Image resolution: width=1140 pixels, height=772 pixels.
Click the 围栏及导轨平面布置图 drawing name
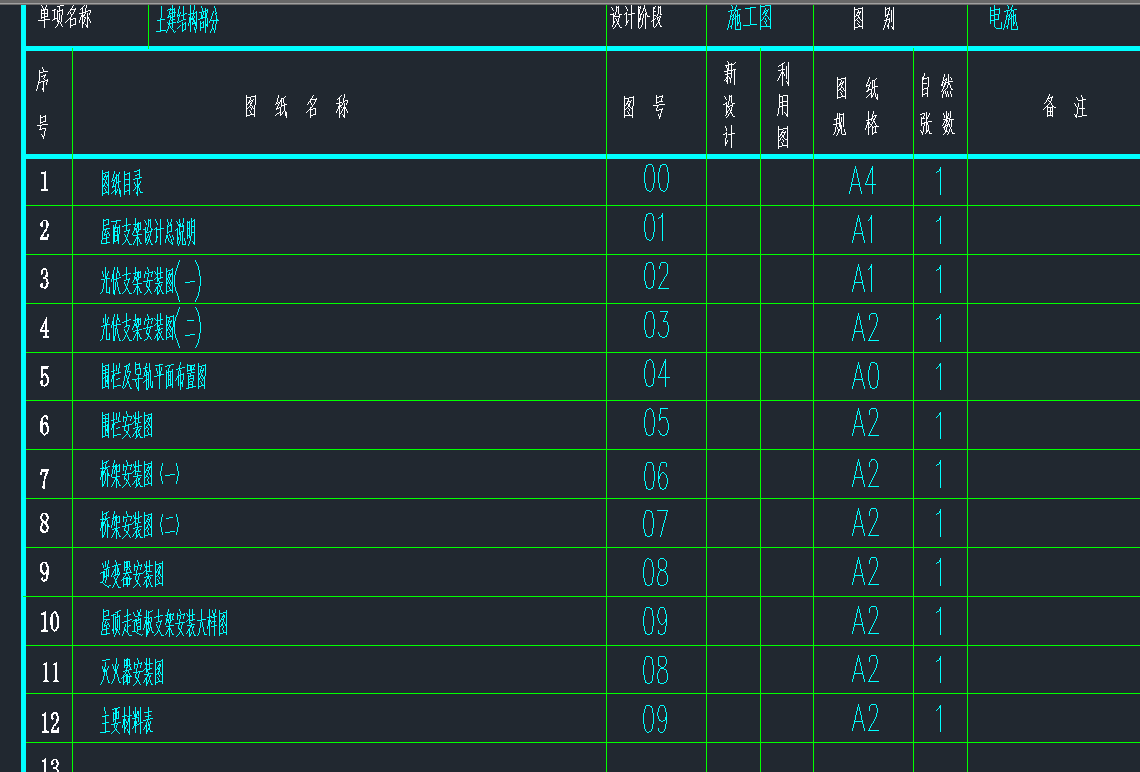[153, 378]
